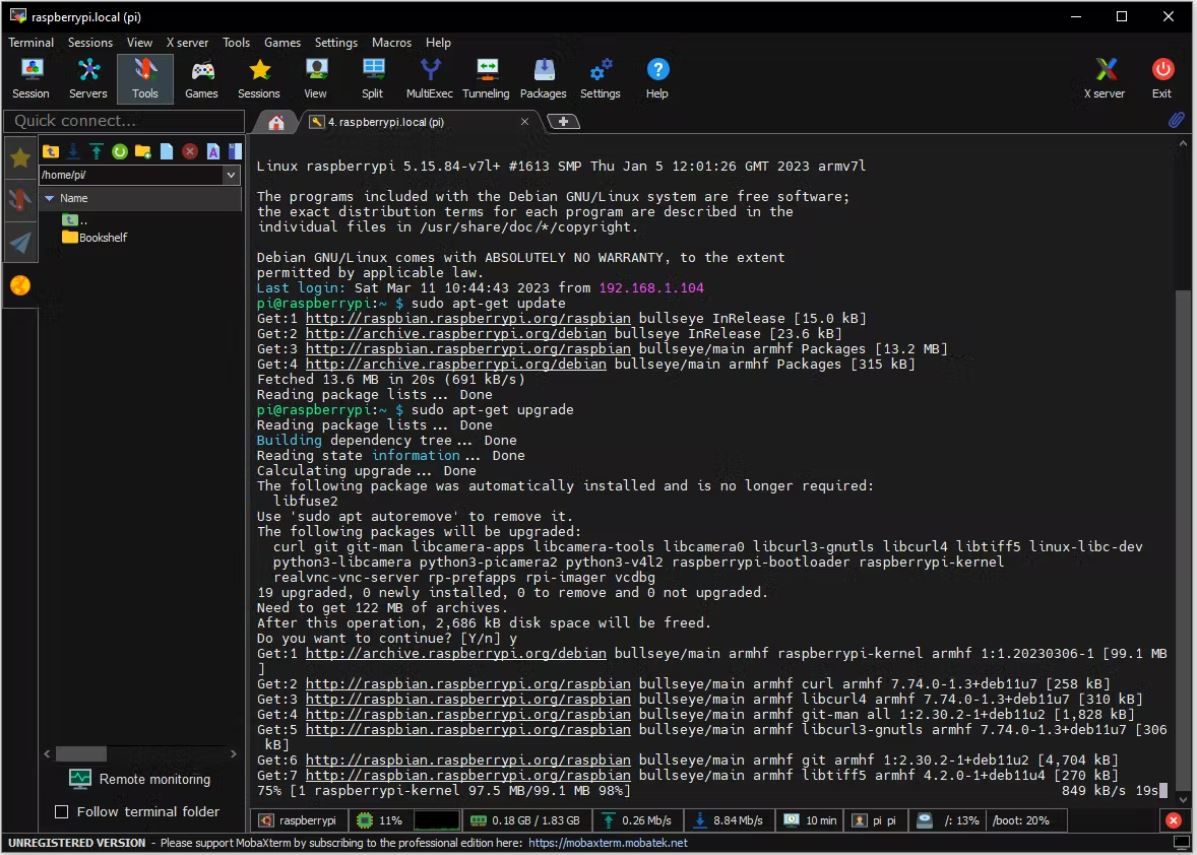Close the red X monitoring bar button
Viewport: 1197px width, 855px height.
(1173, 821)
